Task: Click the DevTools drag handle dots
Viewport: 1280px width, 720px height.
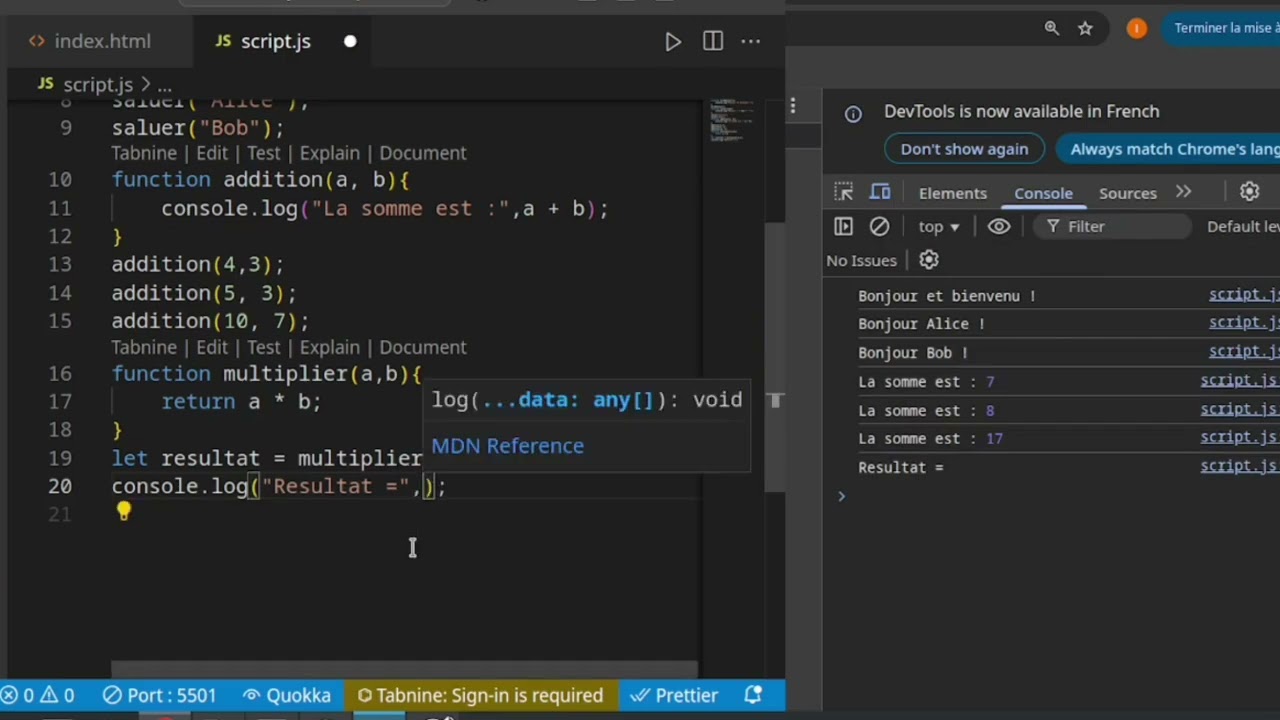Action: point(793,105)
